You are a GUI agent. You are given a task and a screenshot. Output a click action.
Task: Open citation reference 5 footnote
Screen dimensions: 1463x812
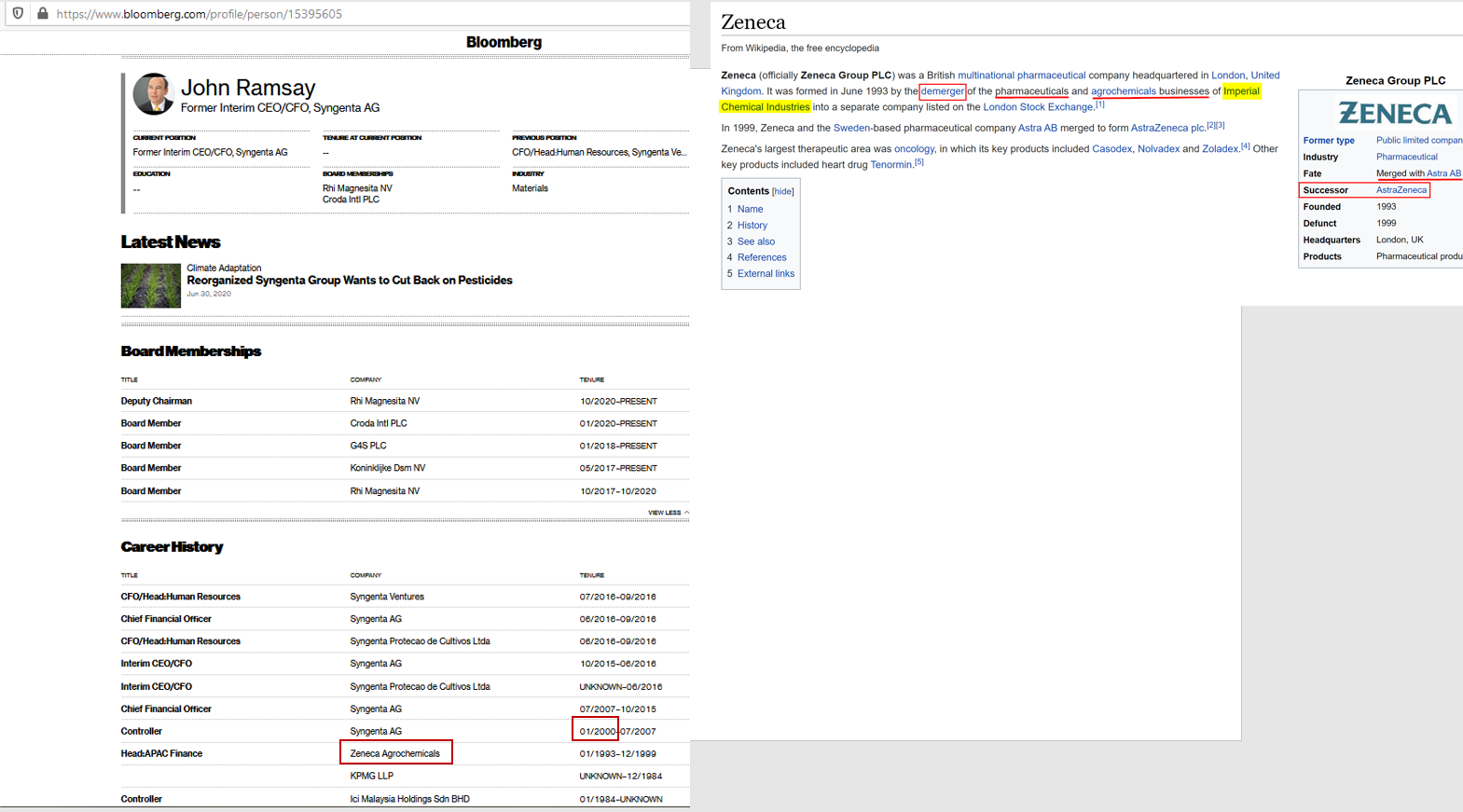918,162
